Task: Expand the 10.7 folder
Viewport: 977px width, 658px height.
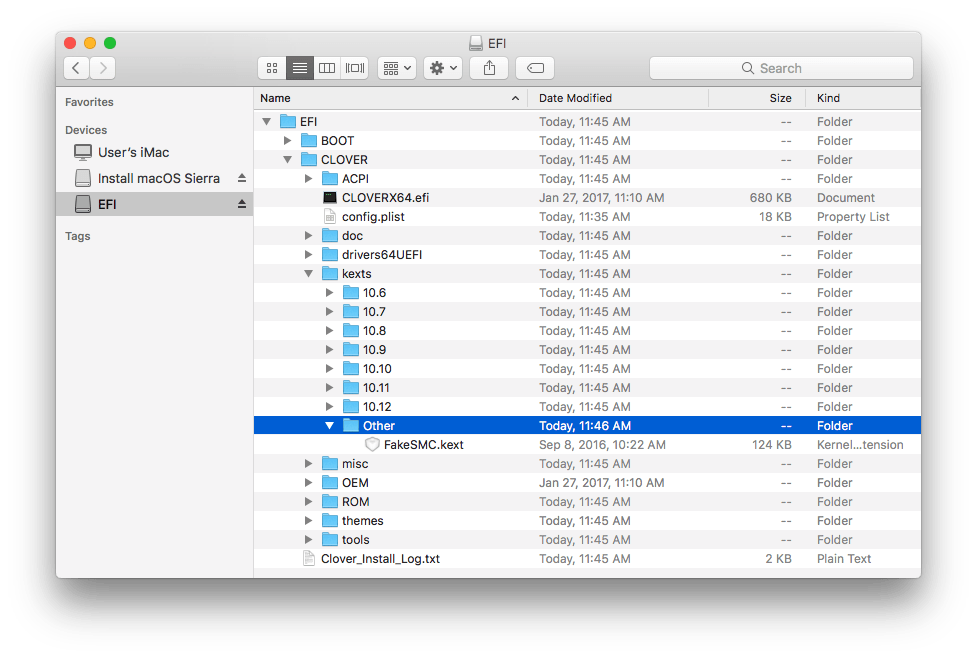Action: click(x=330, y=312)
